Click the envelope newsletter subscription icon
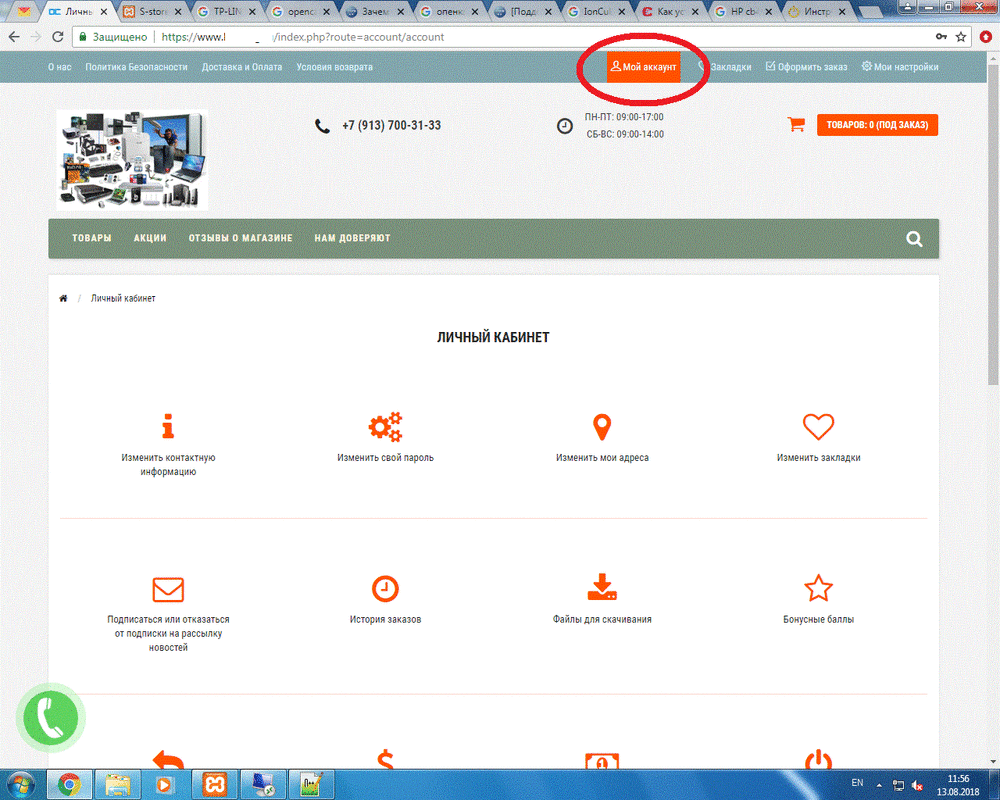This screenshot has height=800, width=1000. [168, 588]
